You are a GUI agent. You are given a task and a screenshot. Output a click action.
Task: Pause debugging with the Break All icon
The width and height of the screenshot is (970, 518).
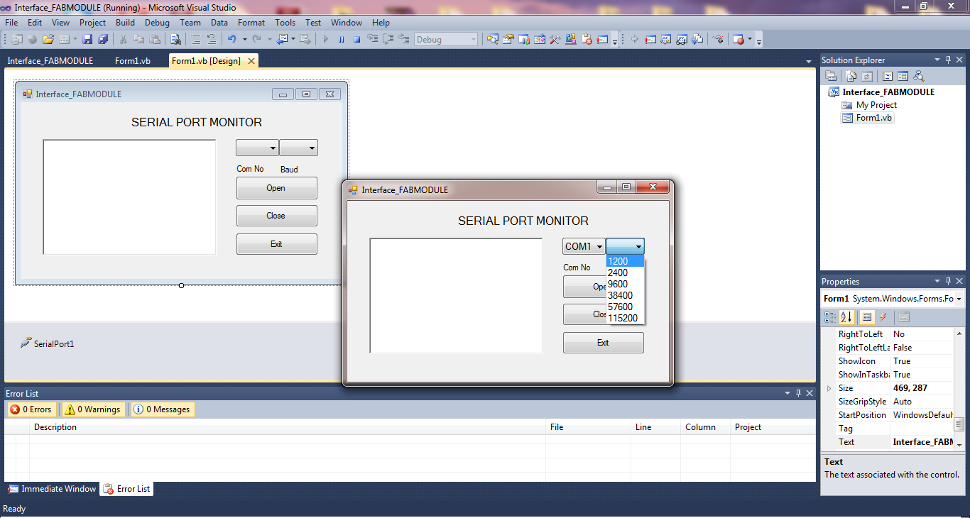341,40
